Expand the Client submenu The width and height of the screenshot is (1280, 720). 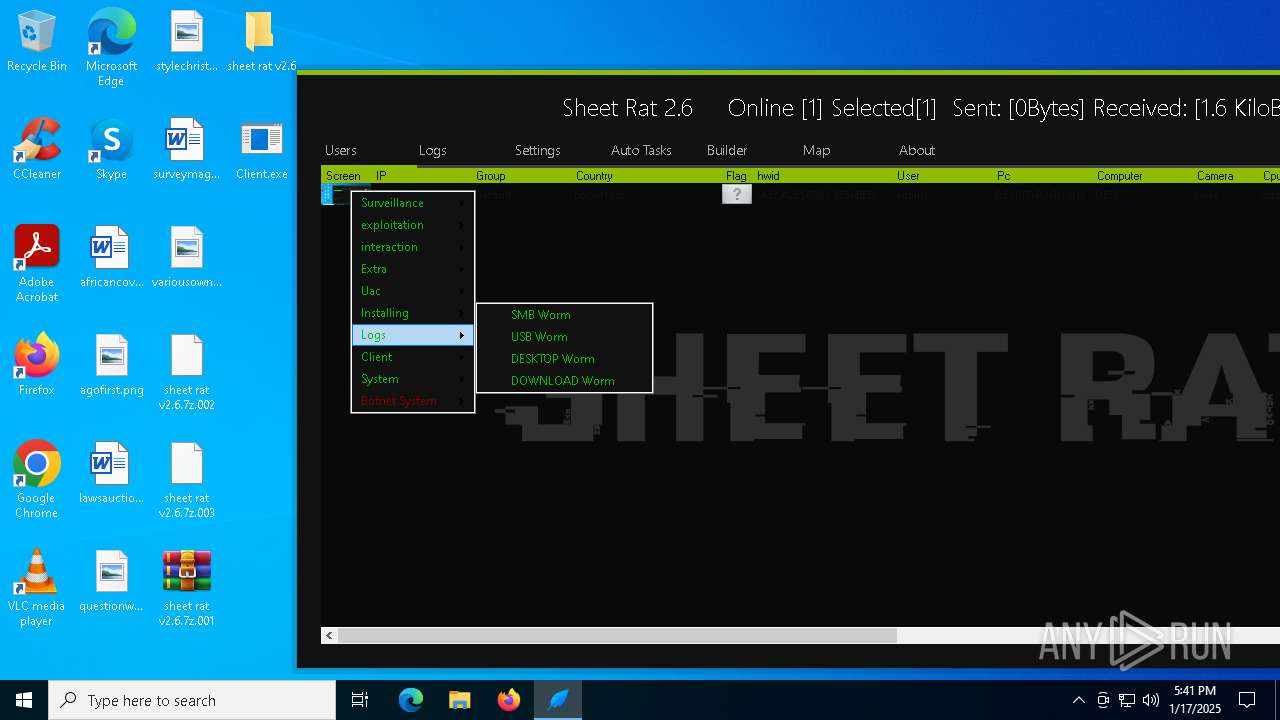tap(412, 357)
